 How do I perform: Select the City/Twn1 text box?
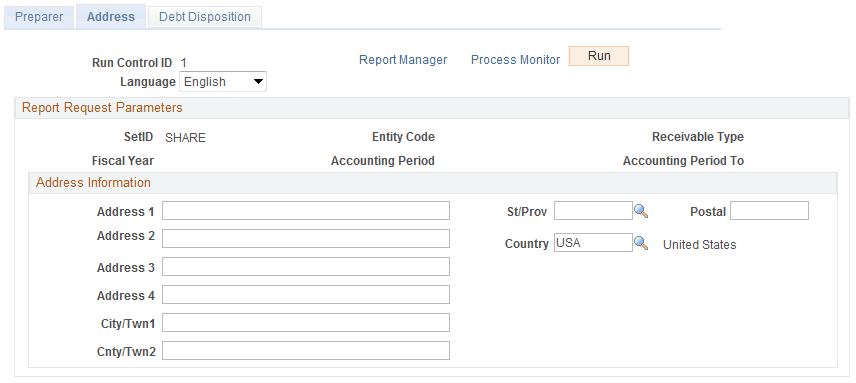click(x=306, y=322)
